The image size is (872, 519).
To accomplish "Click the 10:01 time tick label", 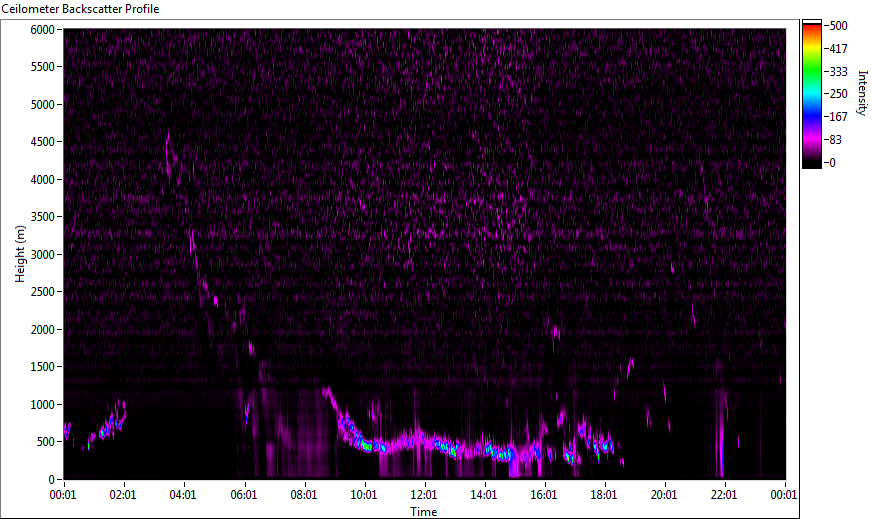I will point(364,495).
